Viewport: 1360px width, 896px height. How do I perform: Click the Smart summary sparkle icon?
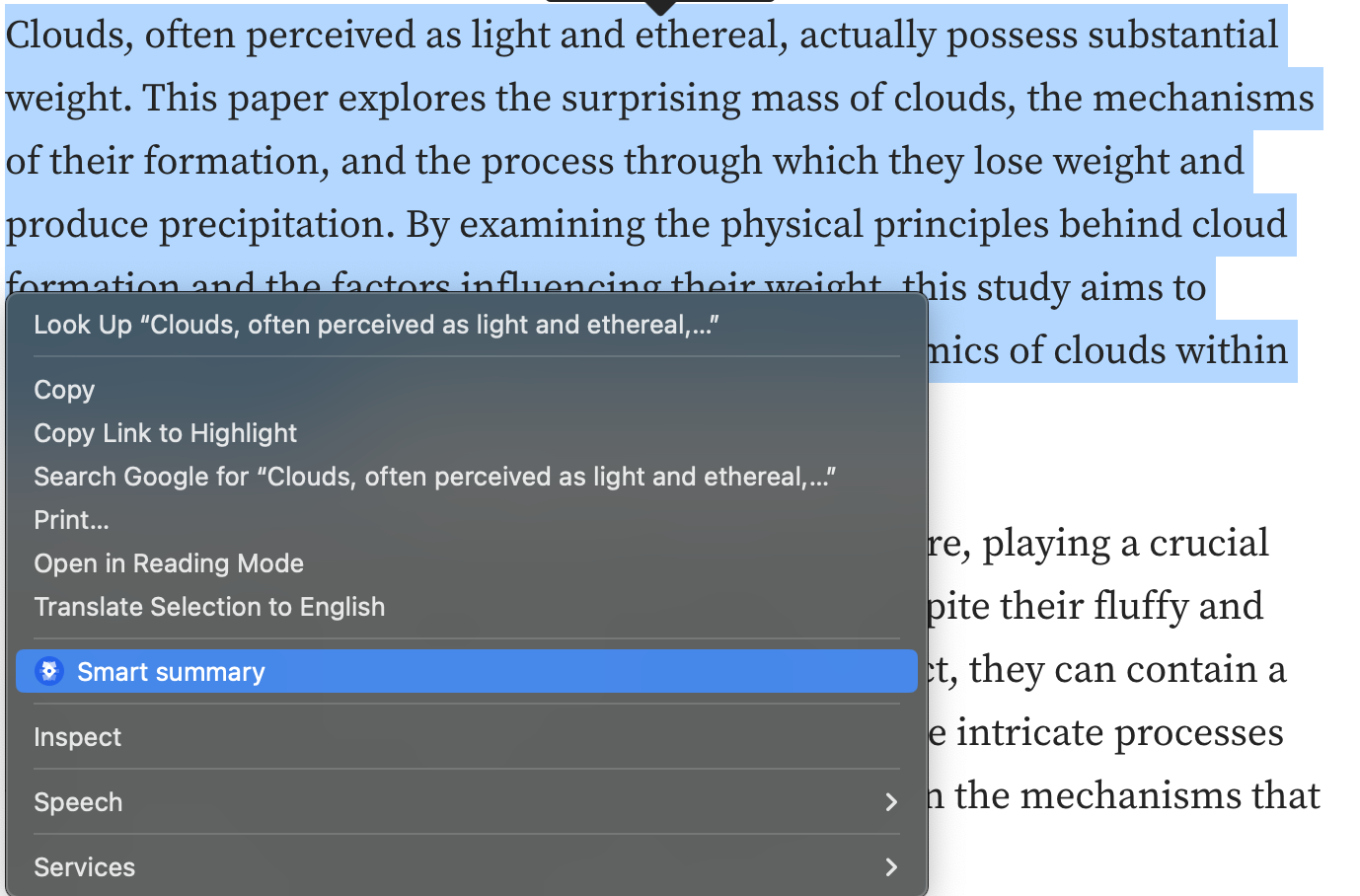point(46,671)
